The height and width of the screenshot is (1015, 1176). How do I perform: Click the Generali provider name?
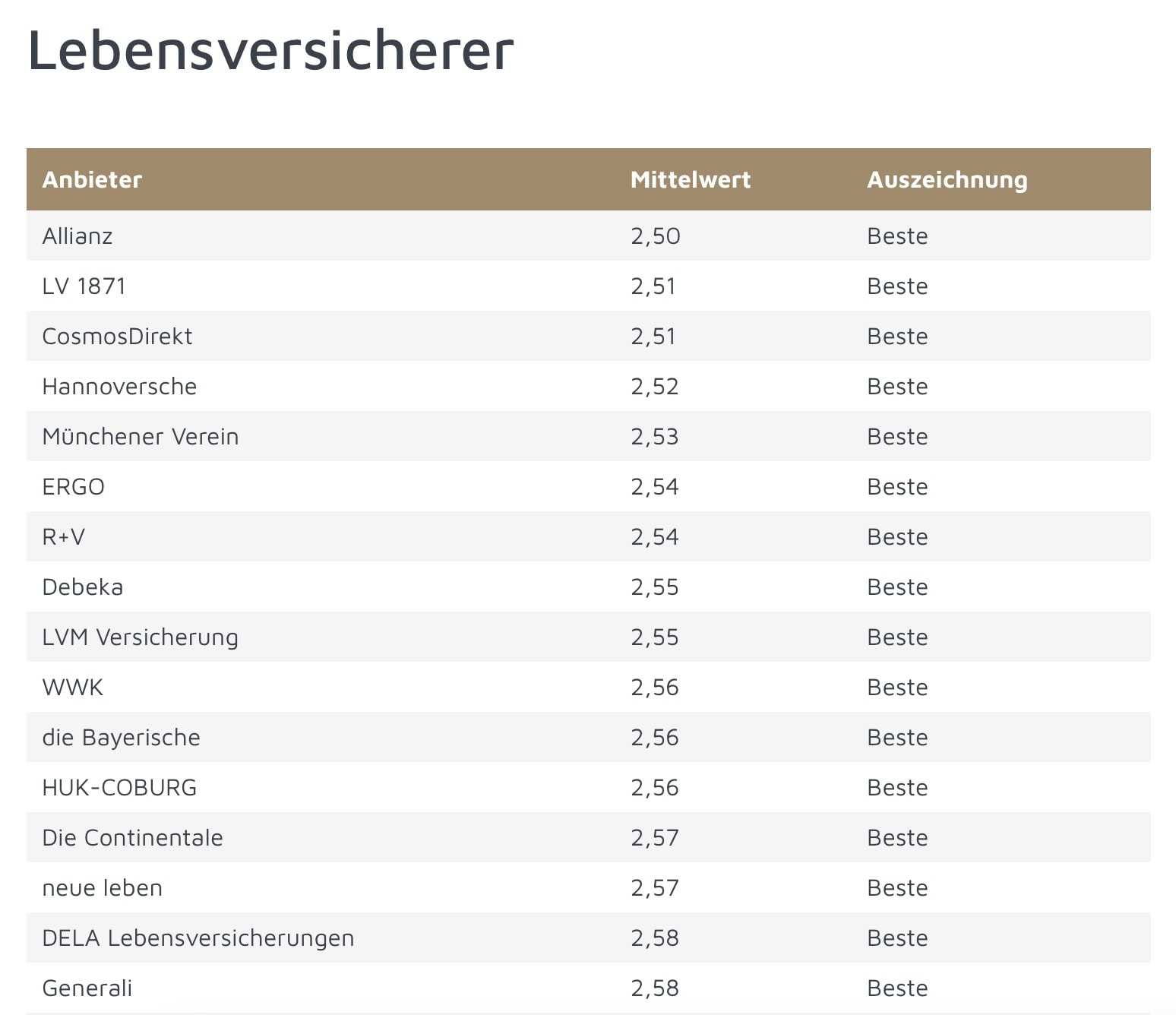click(87, 988)
